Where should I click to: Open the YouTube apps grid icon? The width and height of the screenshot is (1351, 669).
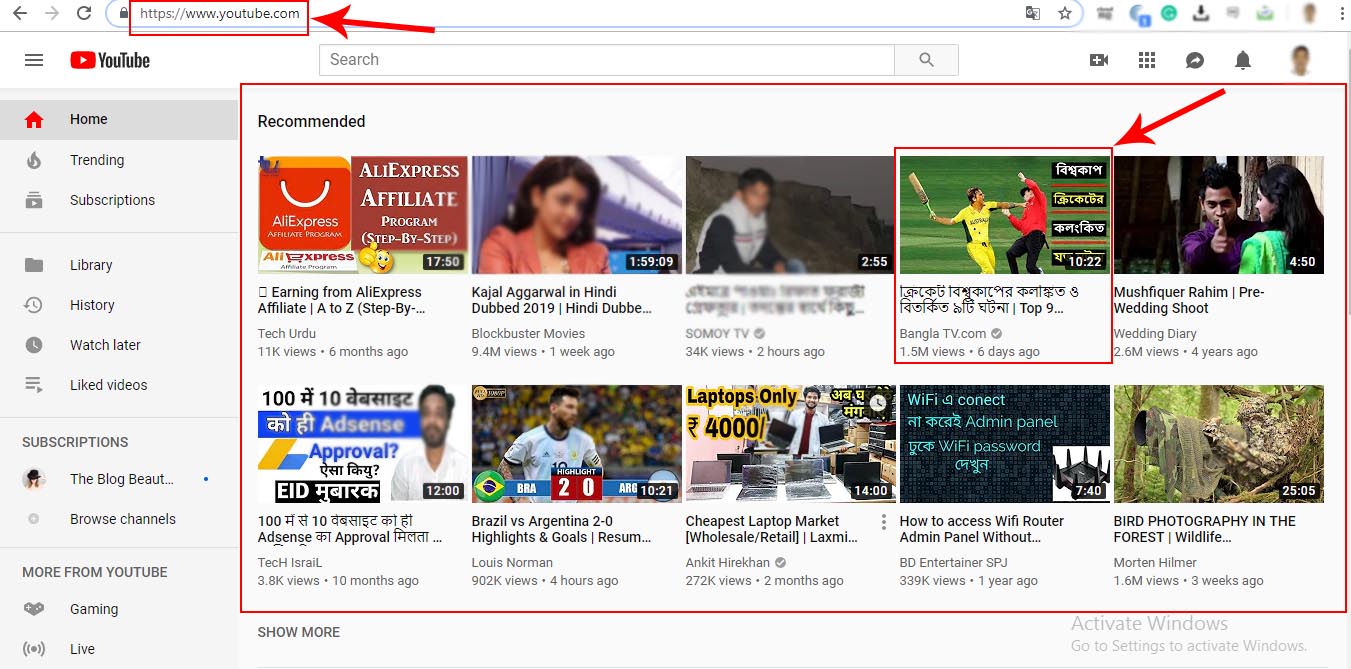[x=1147, y=60]
